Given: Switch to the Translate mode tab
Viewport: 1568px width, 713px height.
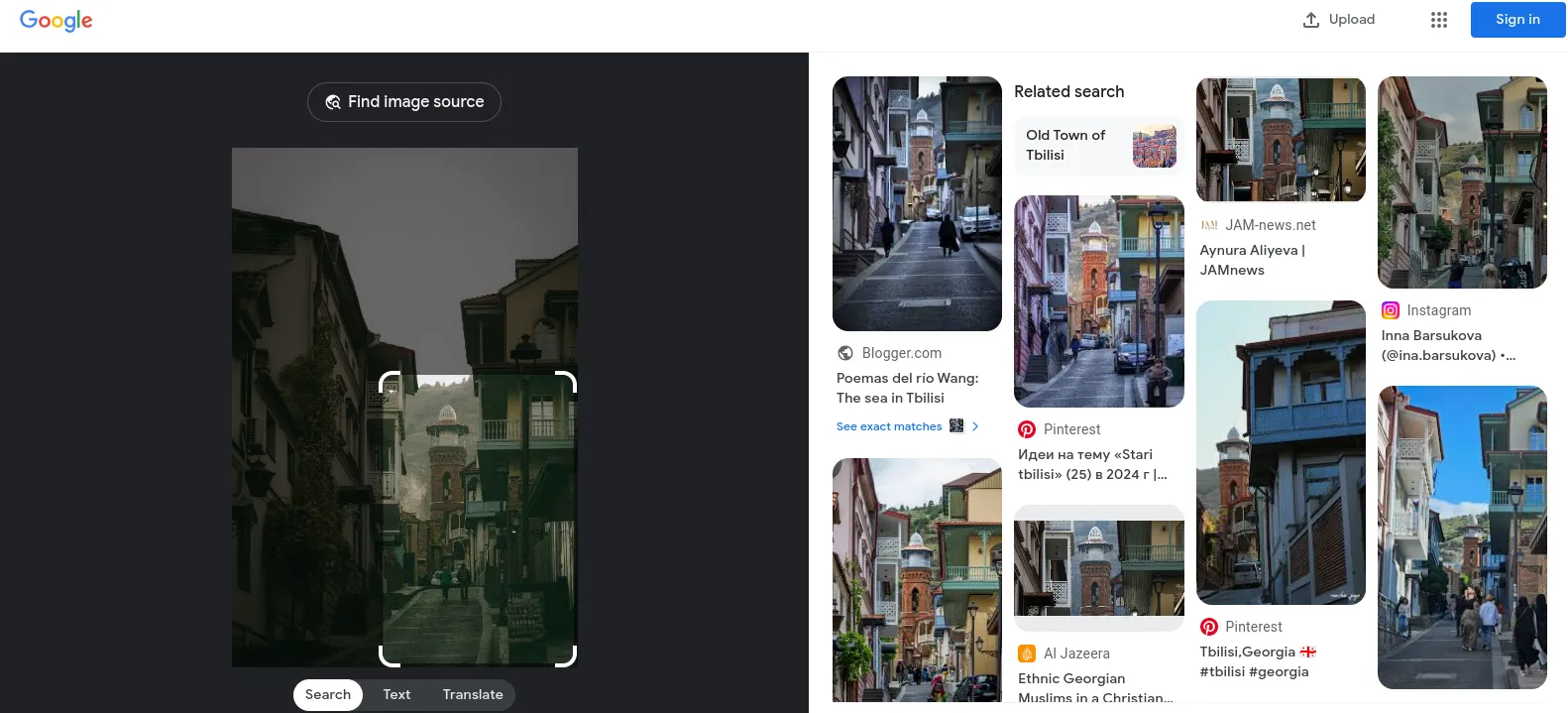Looking at the screenshot, I should click(473, 694).
